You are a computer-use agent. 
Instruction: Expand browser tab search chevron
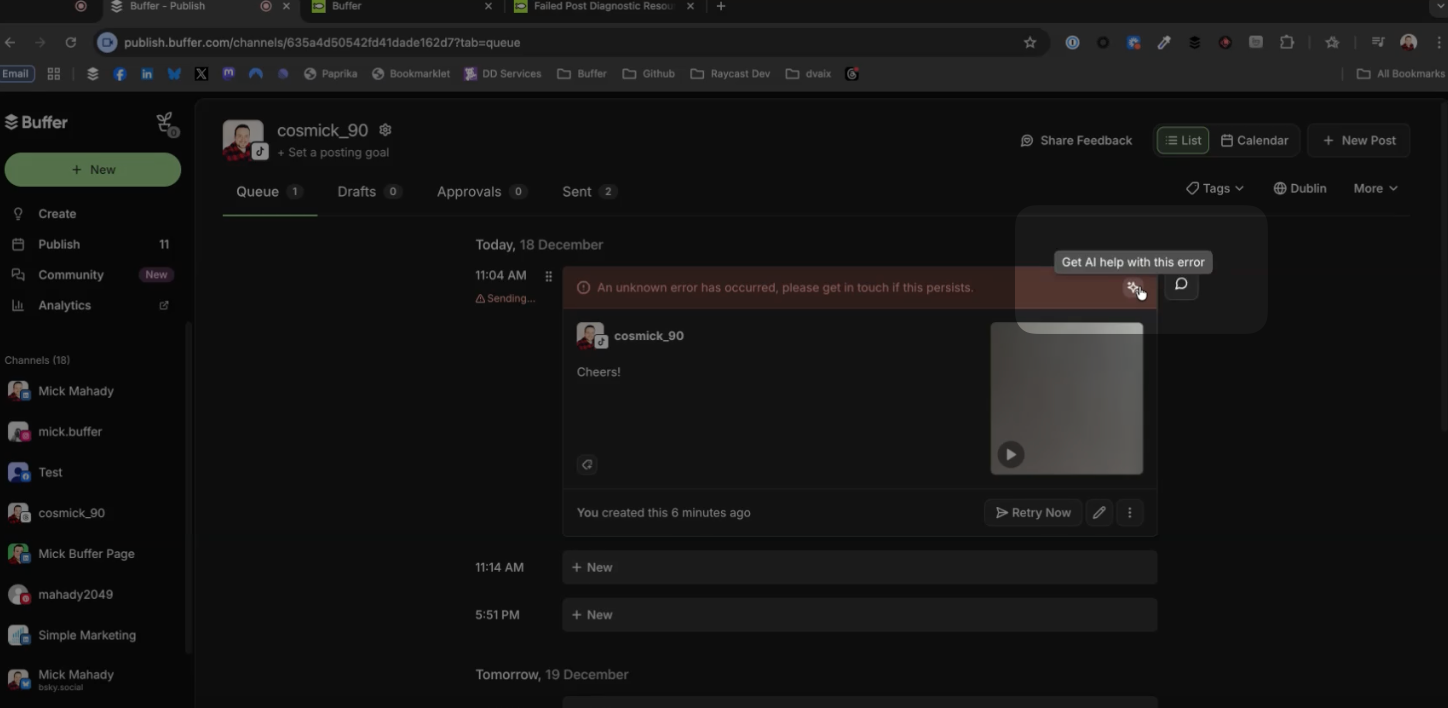(x=1440, y=6)
